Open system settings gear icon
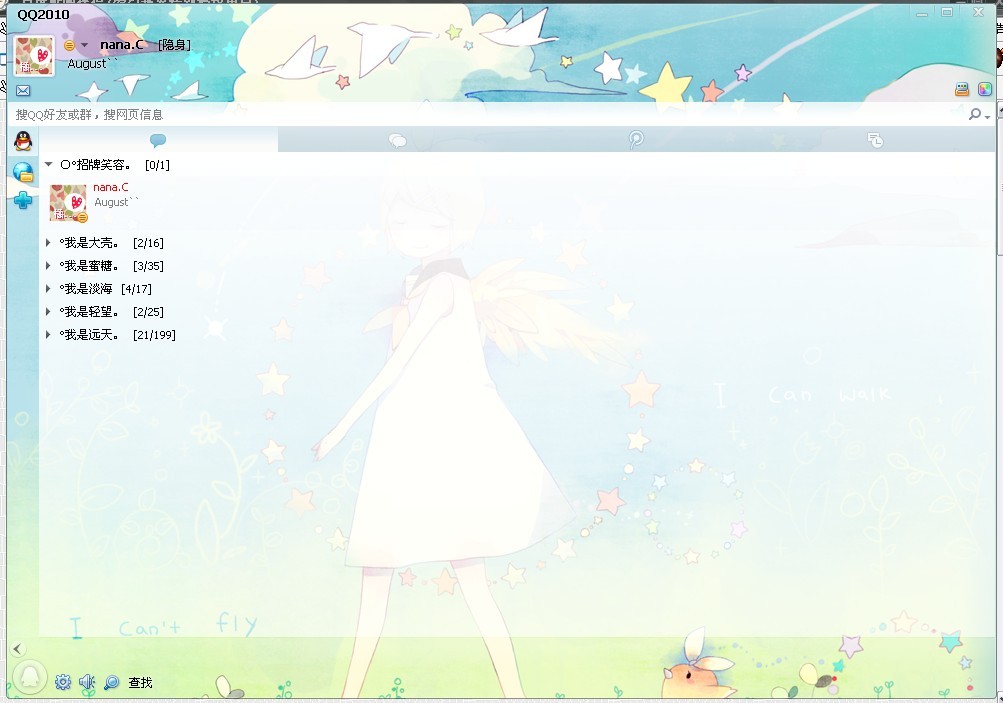The height and width of the screenshot is (703, 1003). [x=63, y=682]
